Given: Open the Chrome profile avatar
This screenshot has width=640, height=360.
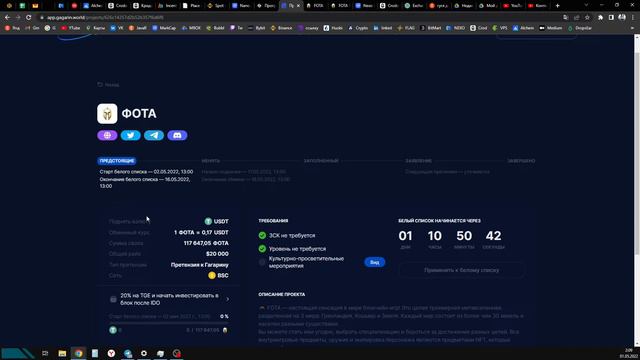Looking at the screenshot, I should (622, 18).
